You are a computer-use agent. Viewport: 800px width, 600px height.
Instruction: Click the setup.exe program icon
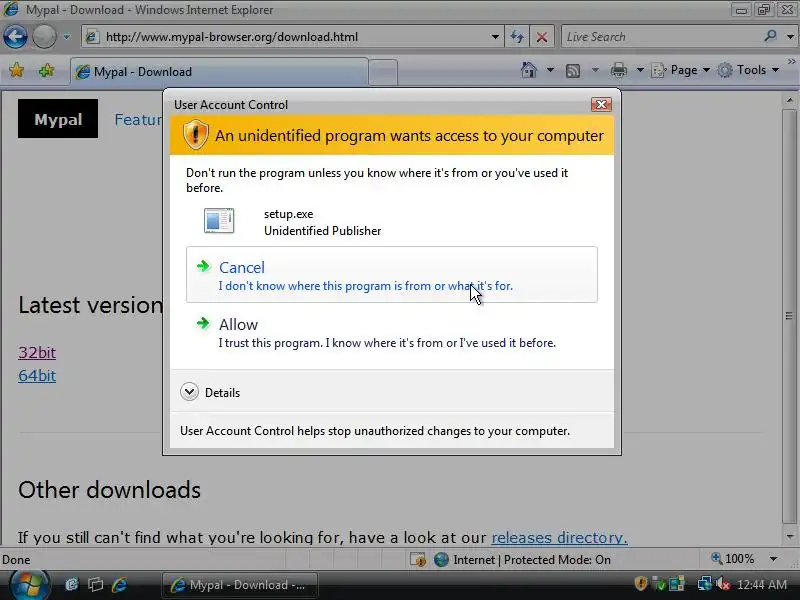(219, 221)
